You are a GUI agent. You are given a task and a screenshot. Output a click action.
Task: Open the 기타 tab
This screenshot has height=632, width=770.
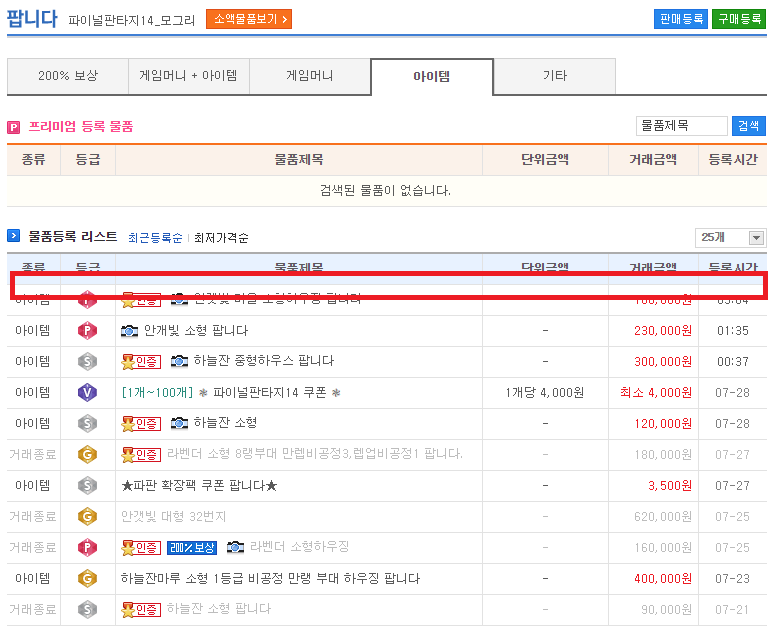tap(554, 76)
